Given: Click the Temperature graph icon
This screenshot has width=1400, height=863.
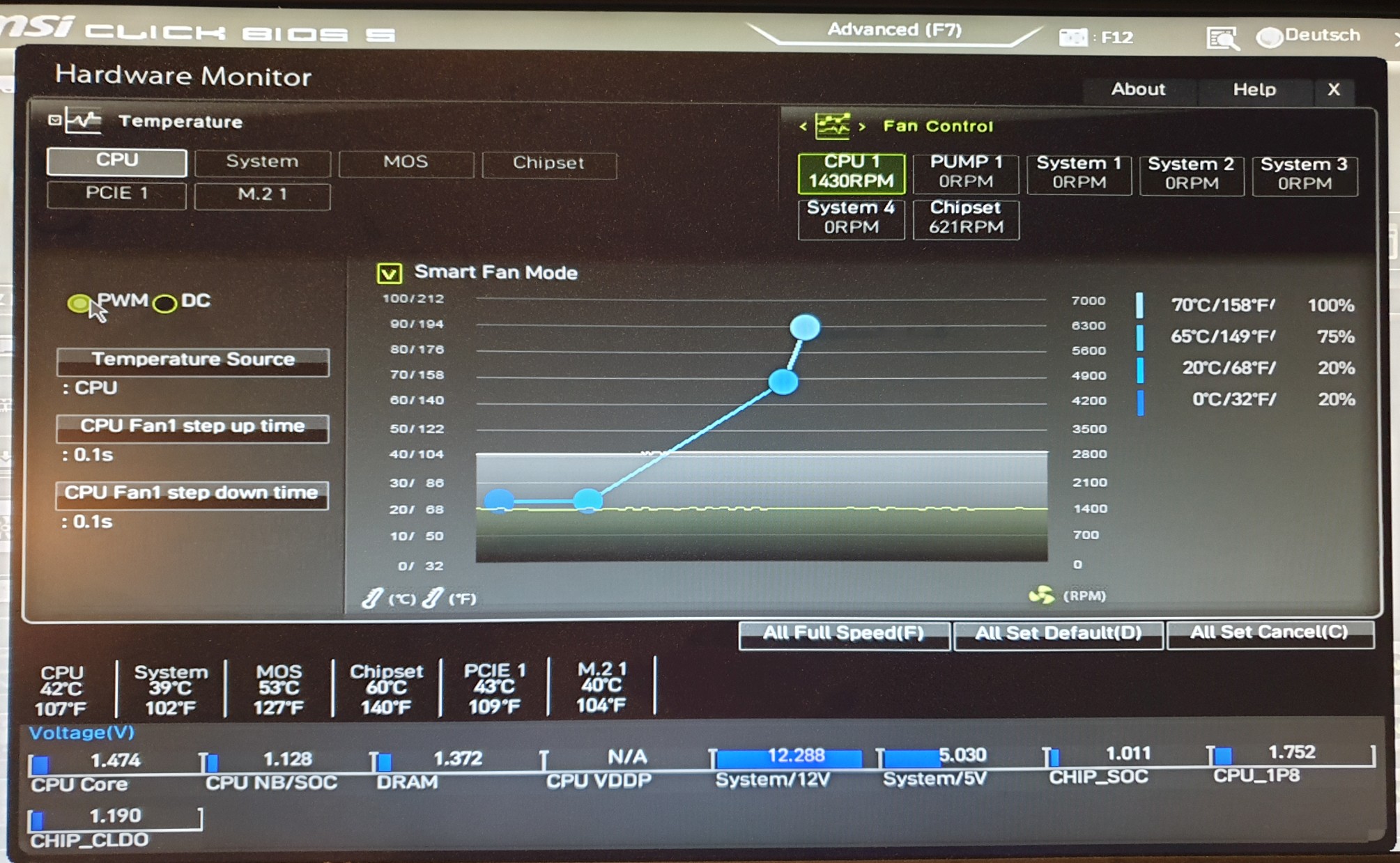Looking at the screenshot, I should [83, 120].
